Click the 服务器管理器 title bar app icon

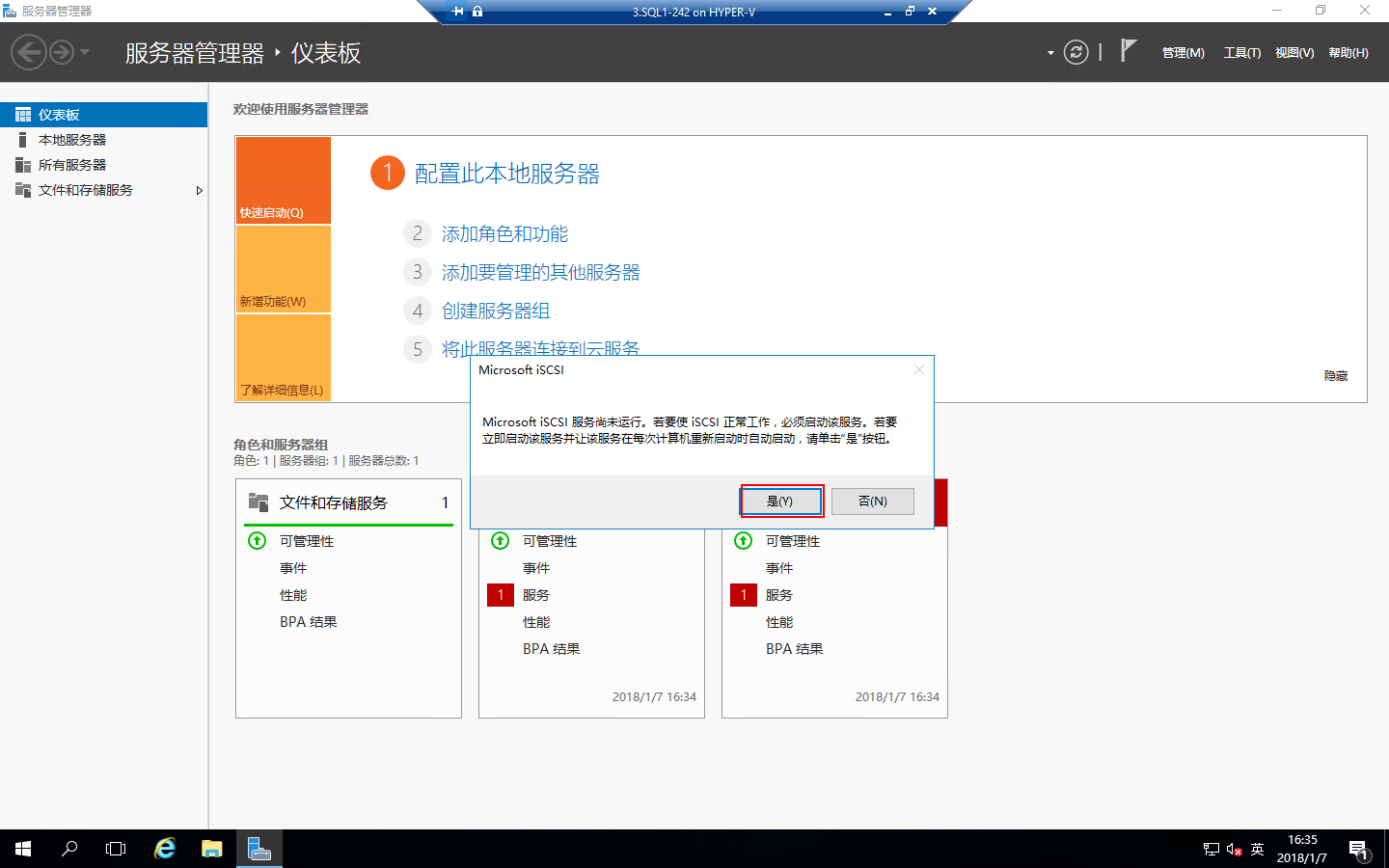coord(10,11)
